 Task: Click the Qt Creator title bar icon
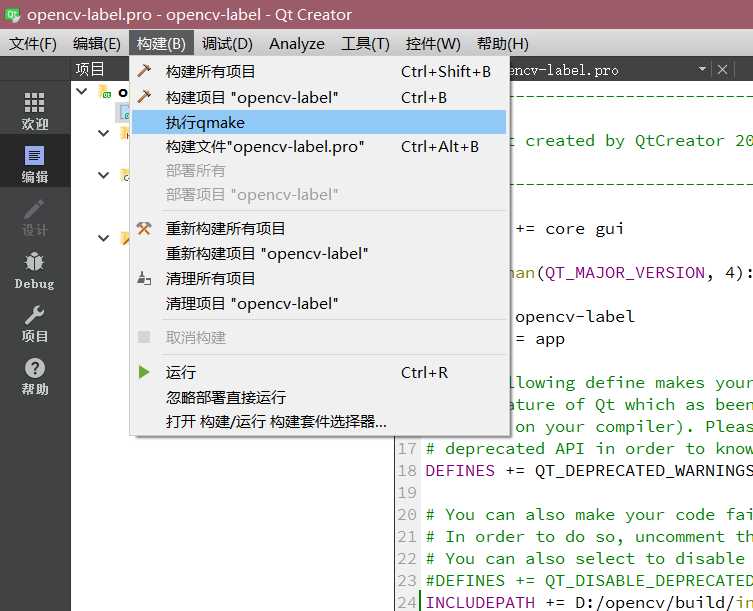tap(12, 14)
